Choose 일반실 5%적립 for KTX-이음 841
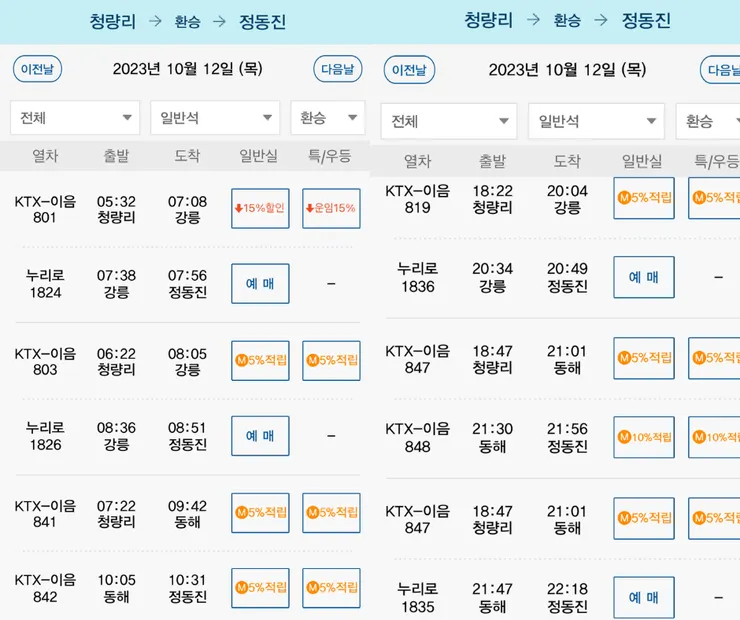 260,513
